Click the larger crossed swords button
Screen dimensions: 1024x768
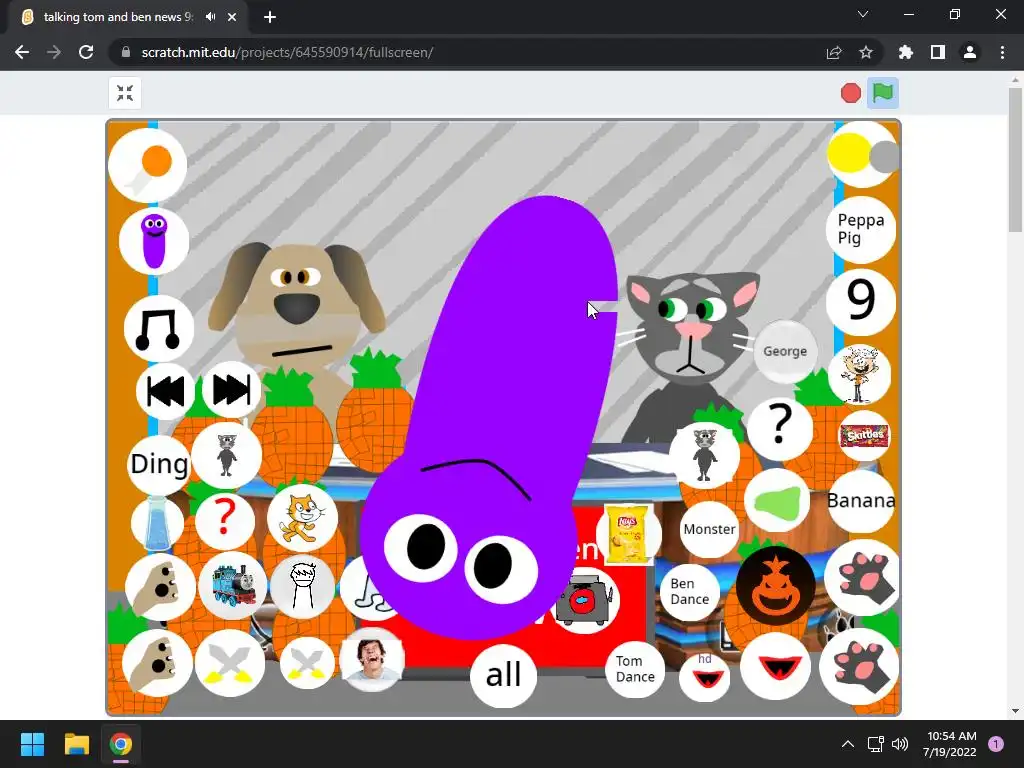coord(230,664)
